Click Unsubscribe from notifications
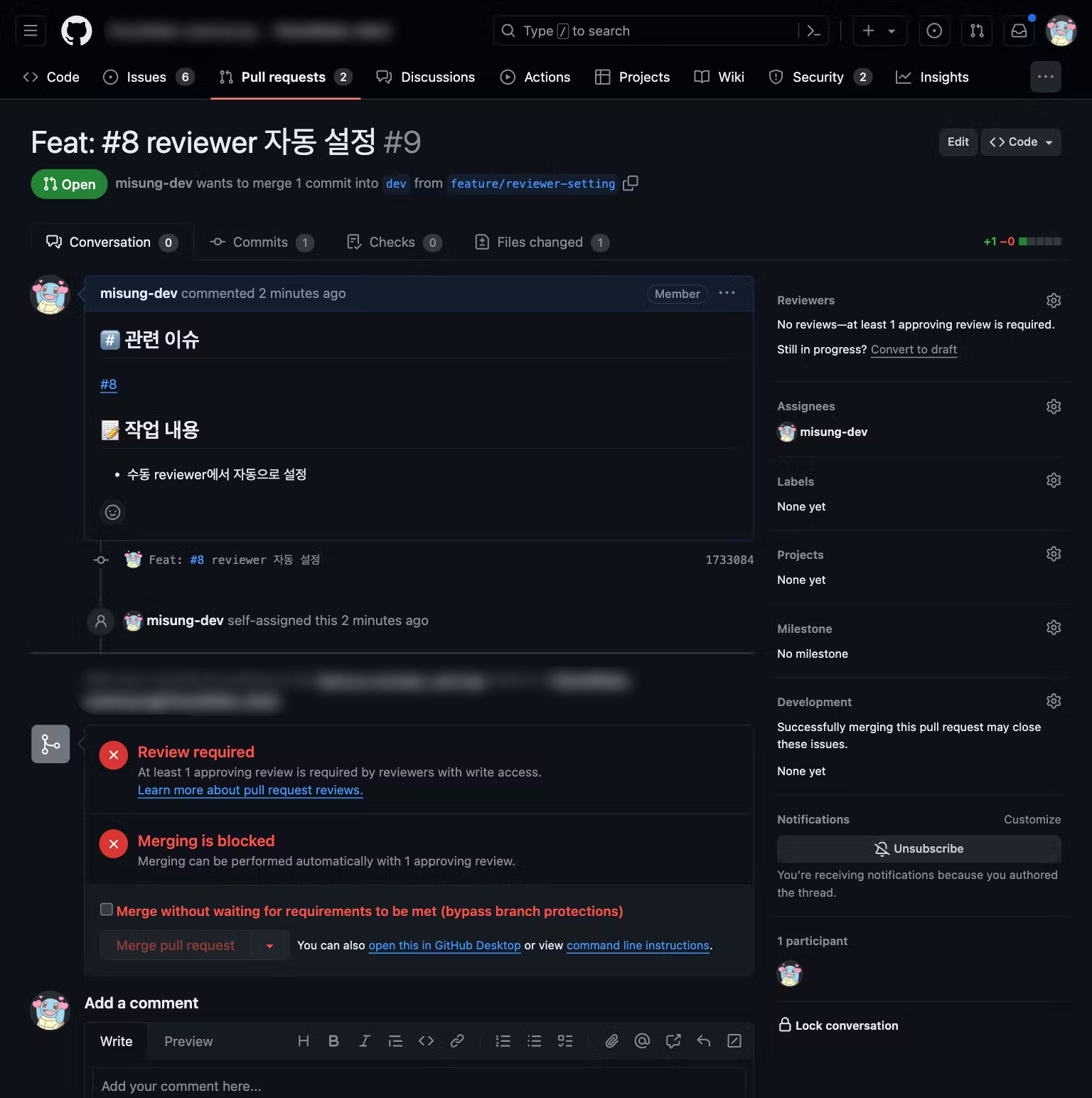Image resolution: width=1092 pixels, height=1098 pixels. (x=919, y=848)
